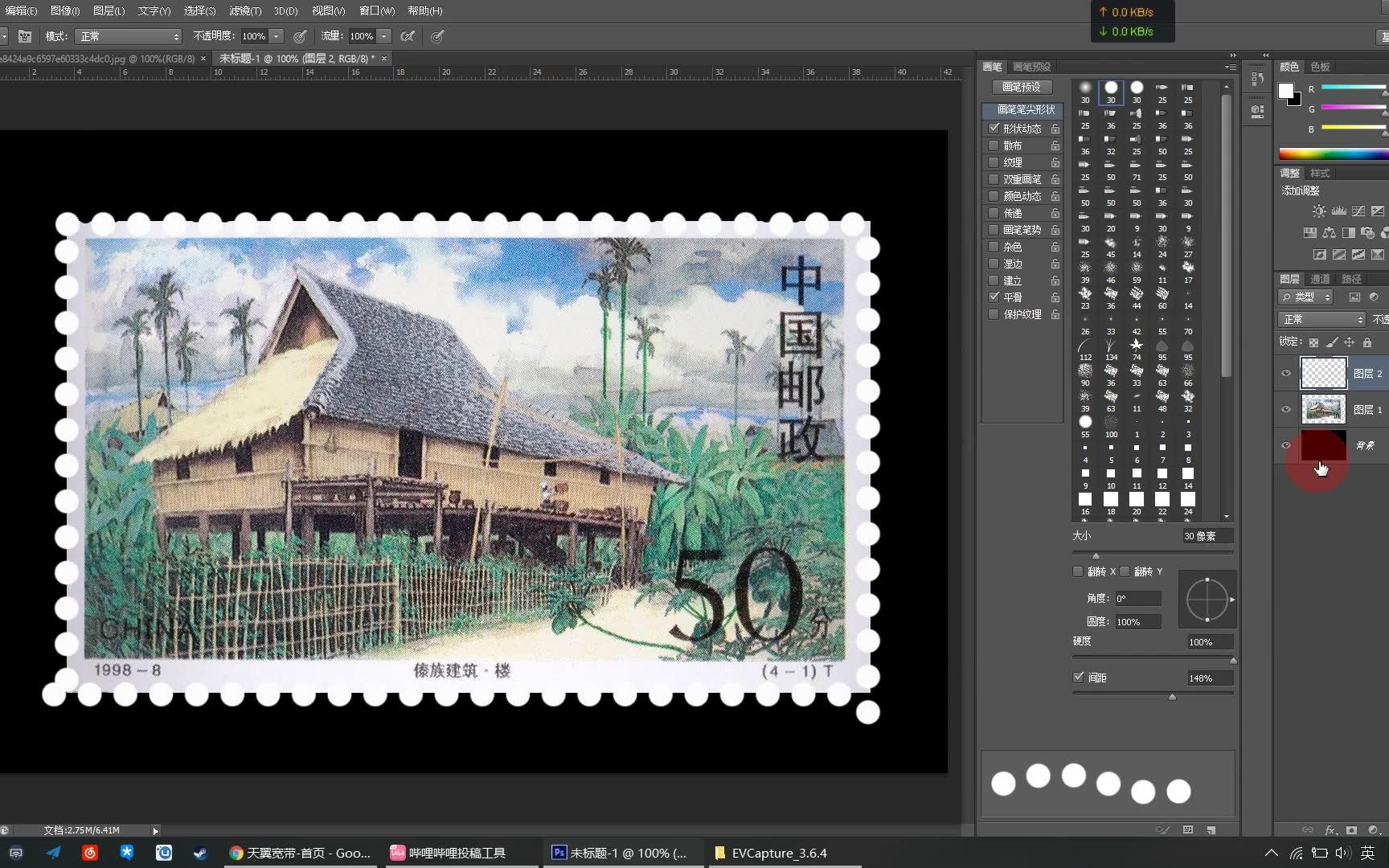Open the History panel icon in side dock

pos(1258,80)
